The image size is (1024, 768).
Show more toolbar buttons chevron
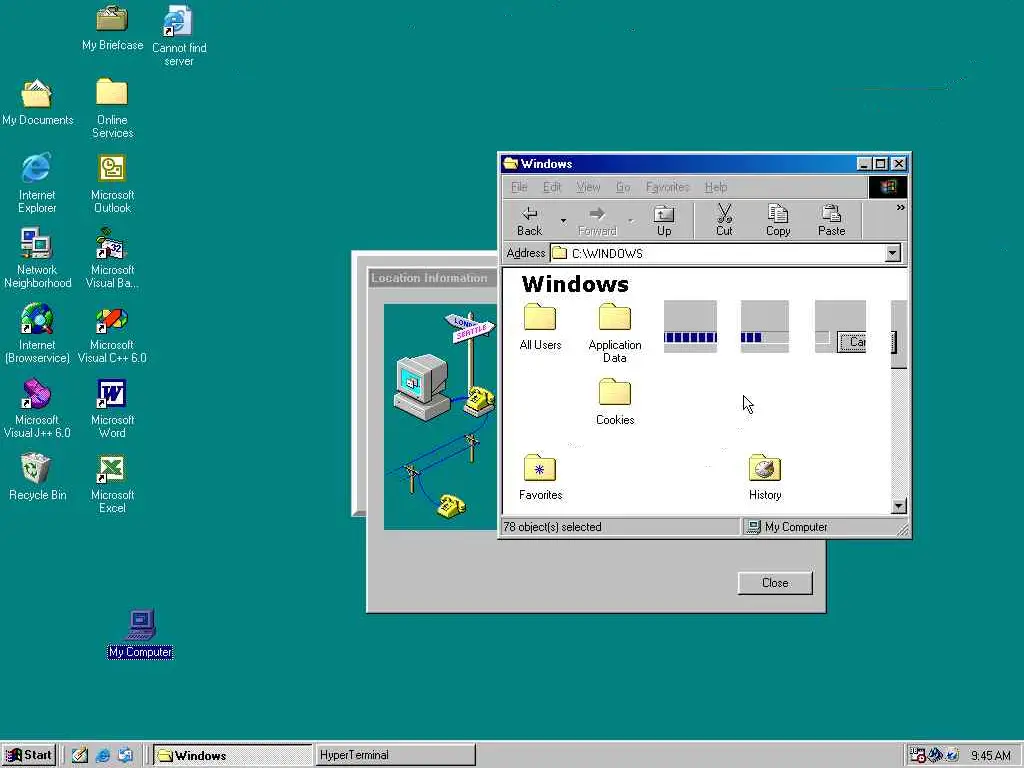[x=901, y=208]
